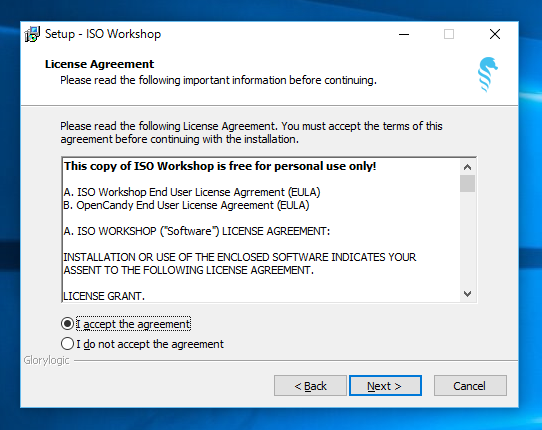Minimize the Setup window
Viewport: 542px width, 430px height.
[x=404, y=34]
